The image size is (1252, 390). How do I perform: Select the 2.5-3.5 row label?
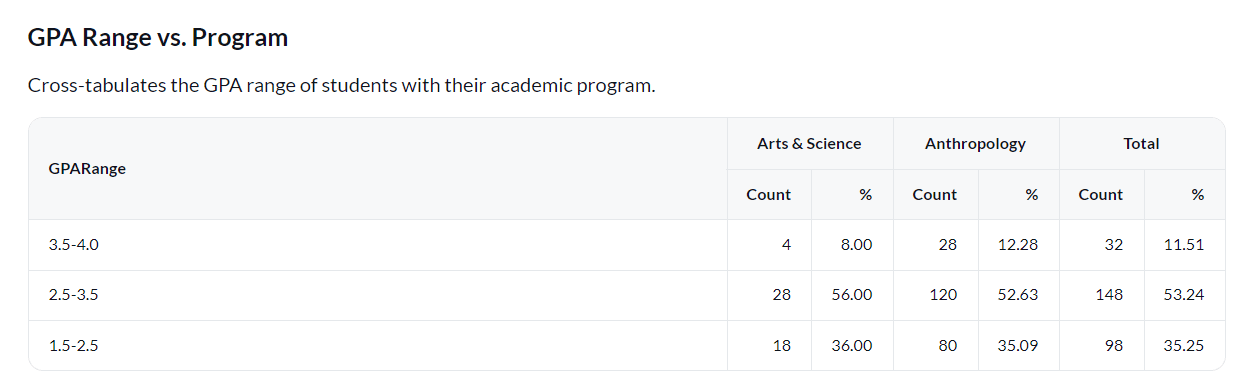74,295
